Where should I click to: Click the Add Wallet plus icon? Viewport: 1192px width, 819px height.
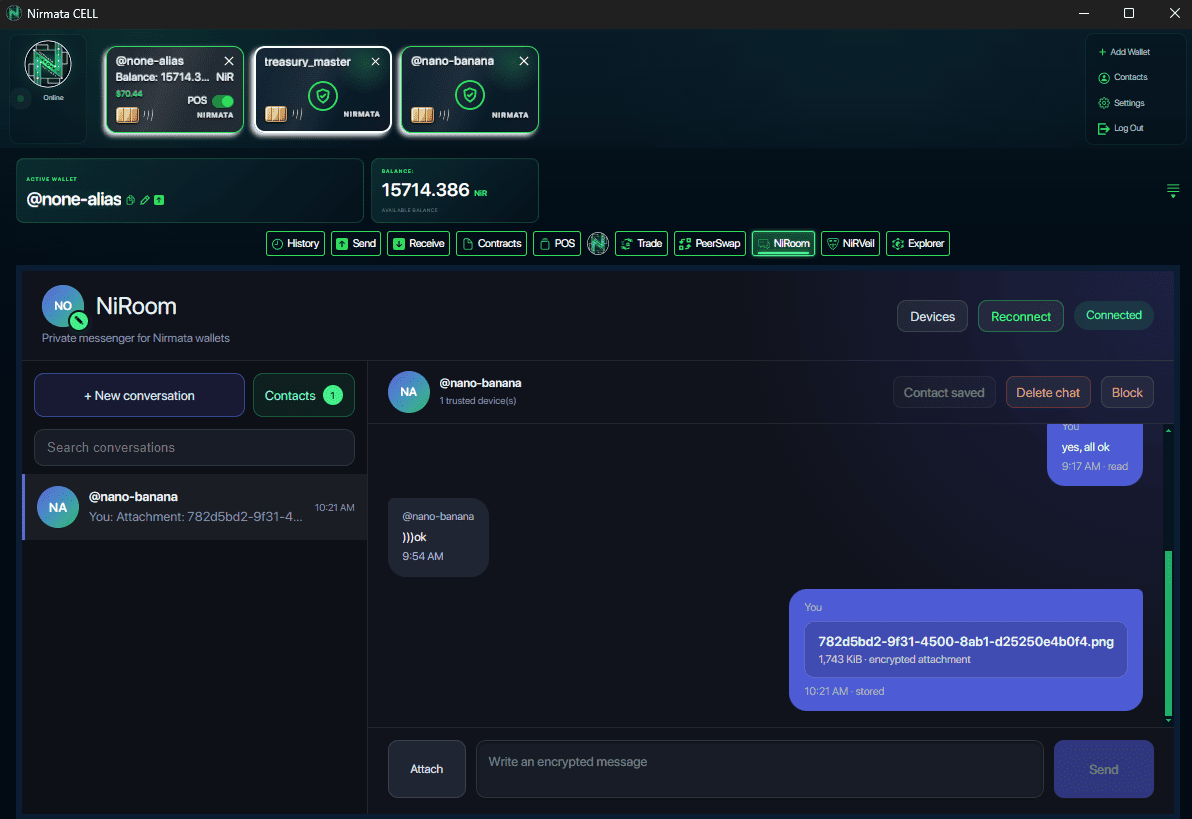(x=1102, y=52)
